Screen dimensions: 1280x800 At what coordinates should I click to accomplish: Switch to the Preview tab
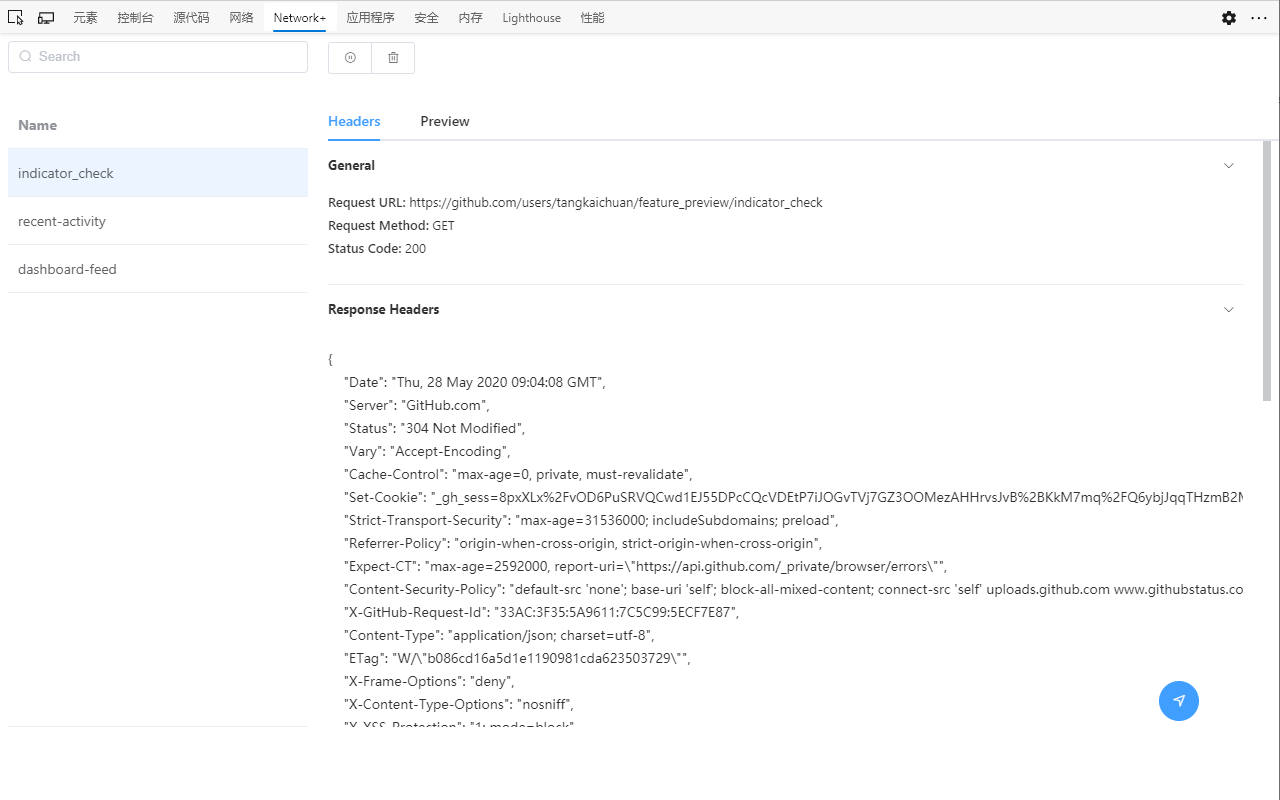pyautogui.click(x=445, y=122)
